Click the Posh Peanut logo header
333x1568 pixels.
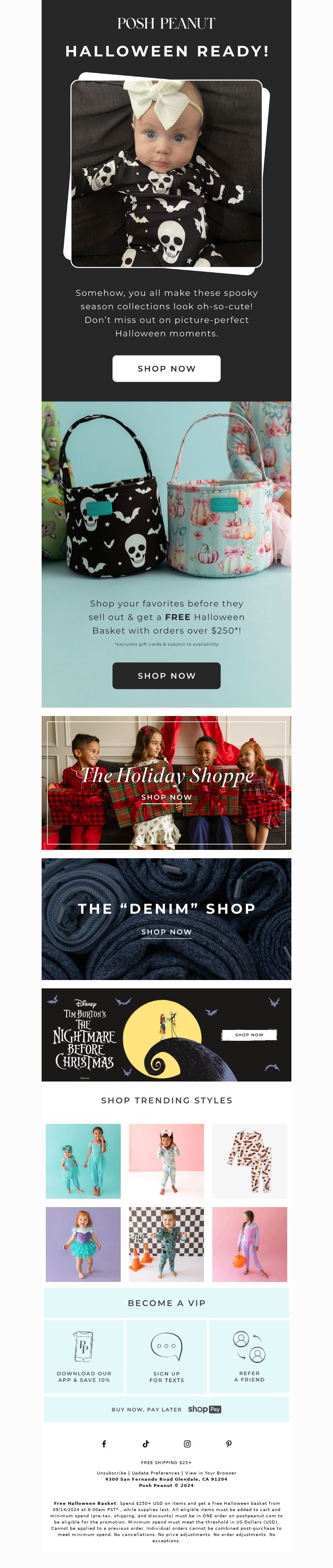[166, 23]
